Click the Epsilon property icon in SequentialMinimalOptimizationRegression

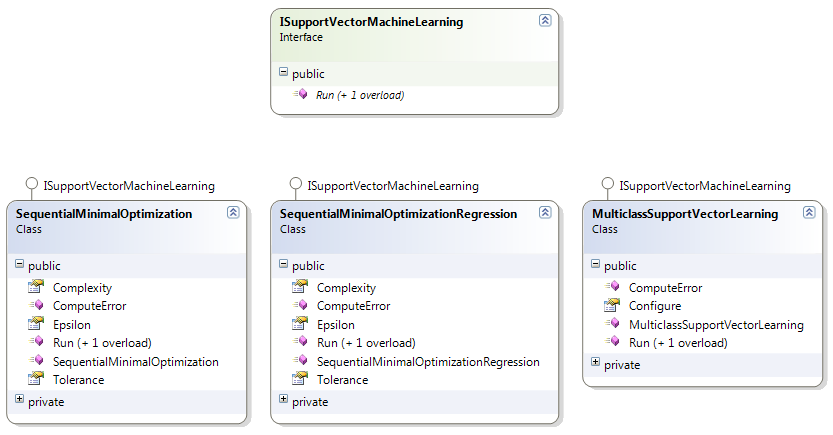(300, 323)
